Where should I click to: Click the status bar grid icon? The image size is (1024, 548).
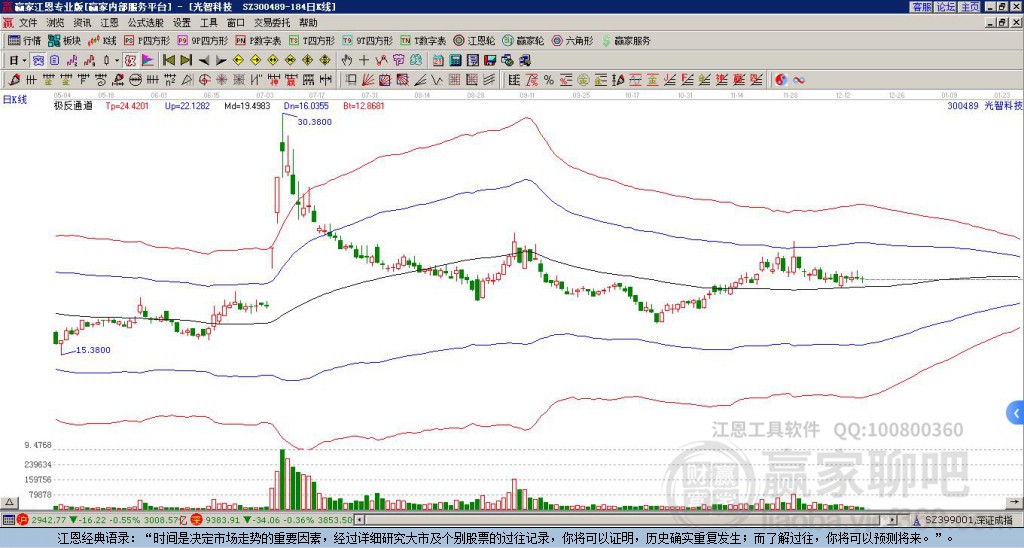click(8, 520)
